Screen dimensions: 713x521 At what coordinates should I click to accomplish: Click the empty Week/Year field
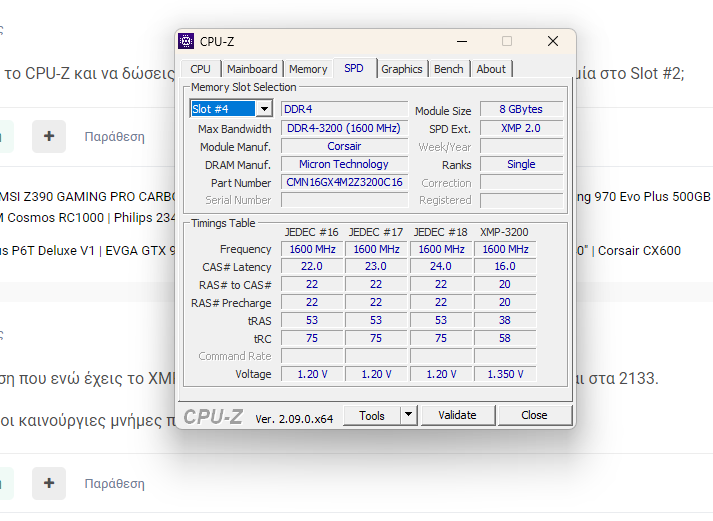521,146
